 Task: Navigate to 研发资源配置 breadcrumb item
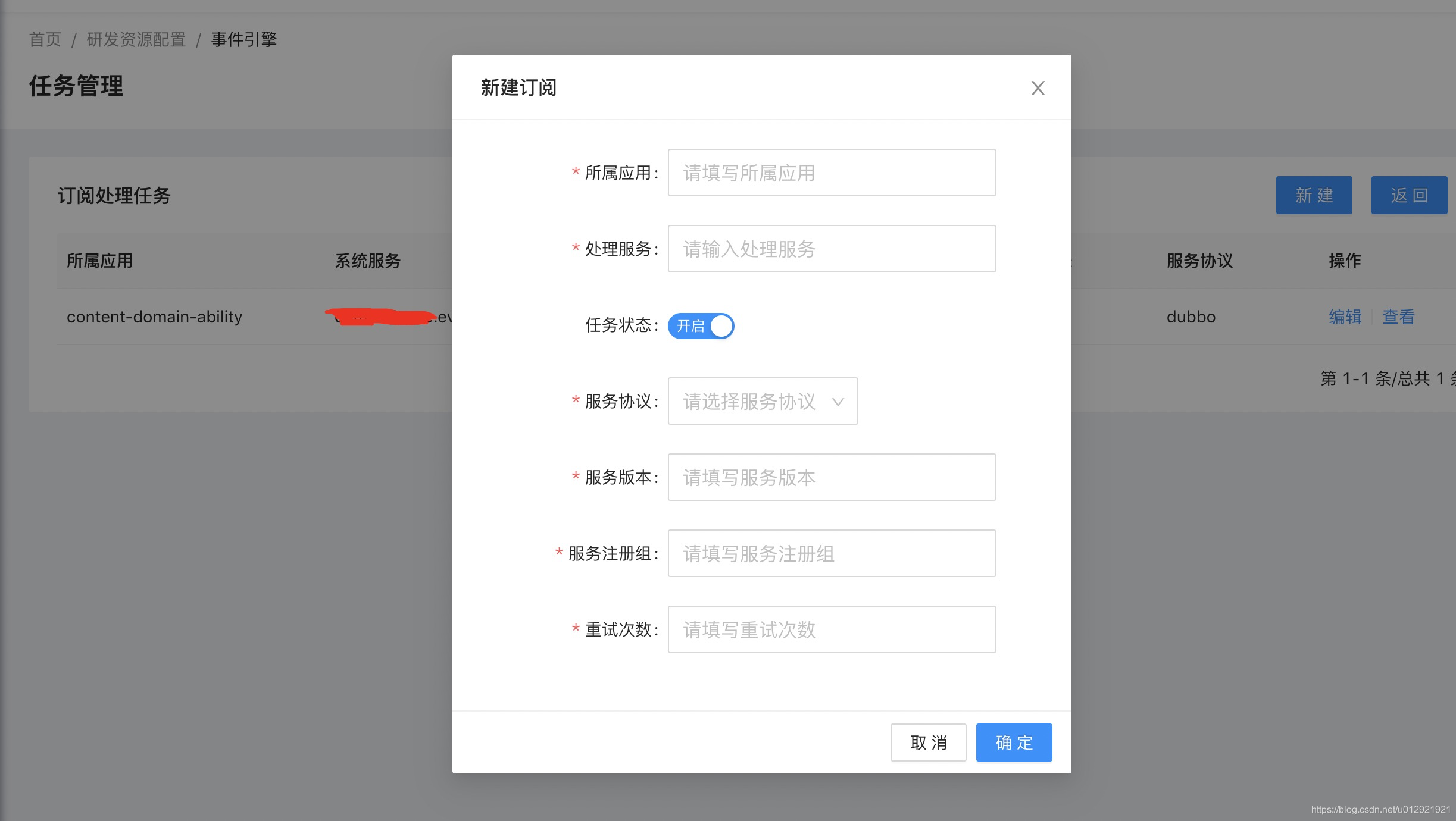coord(136,39)
